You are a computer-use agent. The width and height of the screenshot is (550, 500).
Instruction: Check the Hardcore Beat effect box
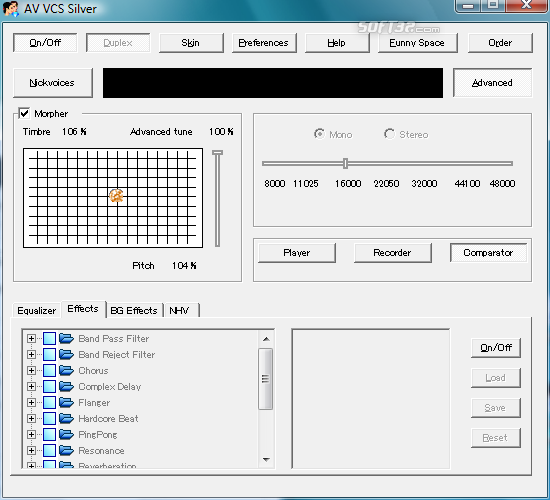pos(49,418)
